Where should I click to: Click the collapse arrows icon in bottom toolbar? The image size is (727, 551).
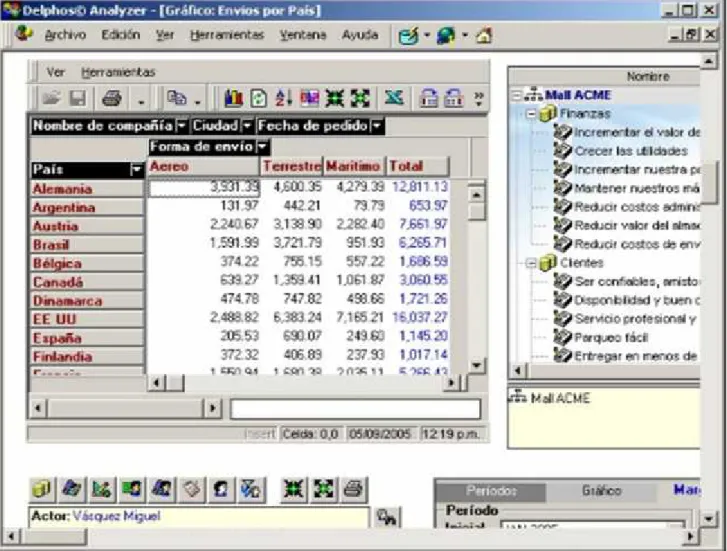(294, 489)
